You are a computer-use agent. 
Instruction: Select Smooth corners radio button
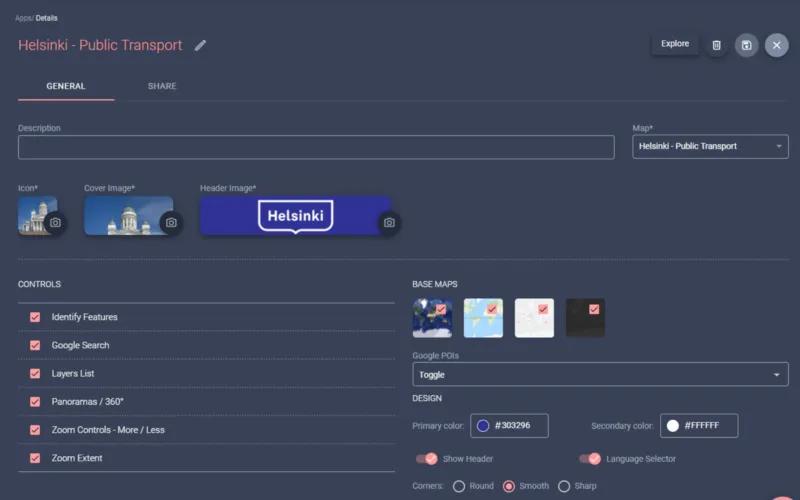click(x=509, y=486)
